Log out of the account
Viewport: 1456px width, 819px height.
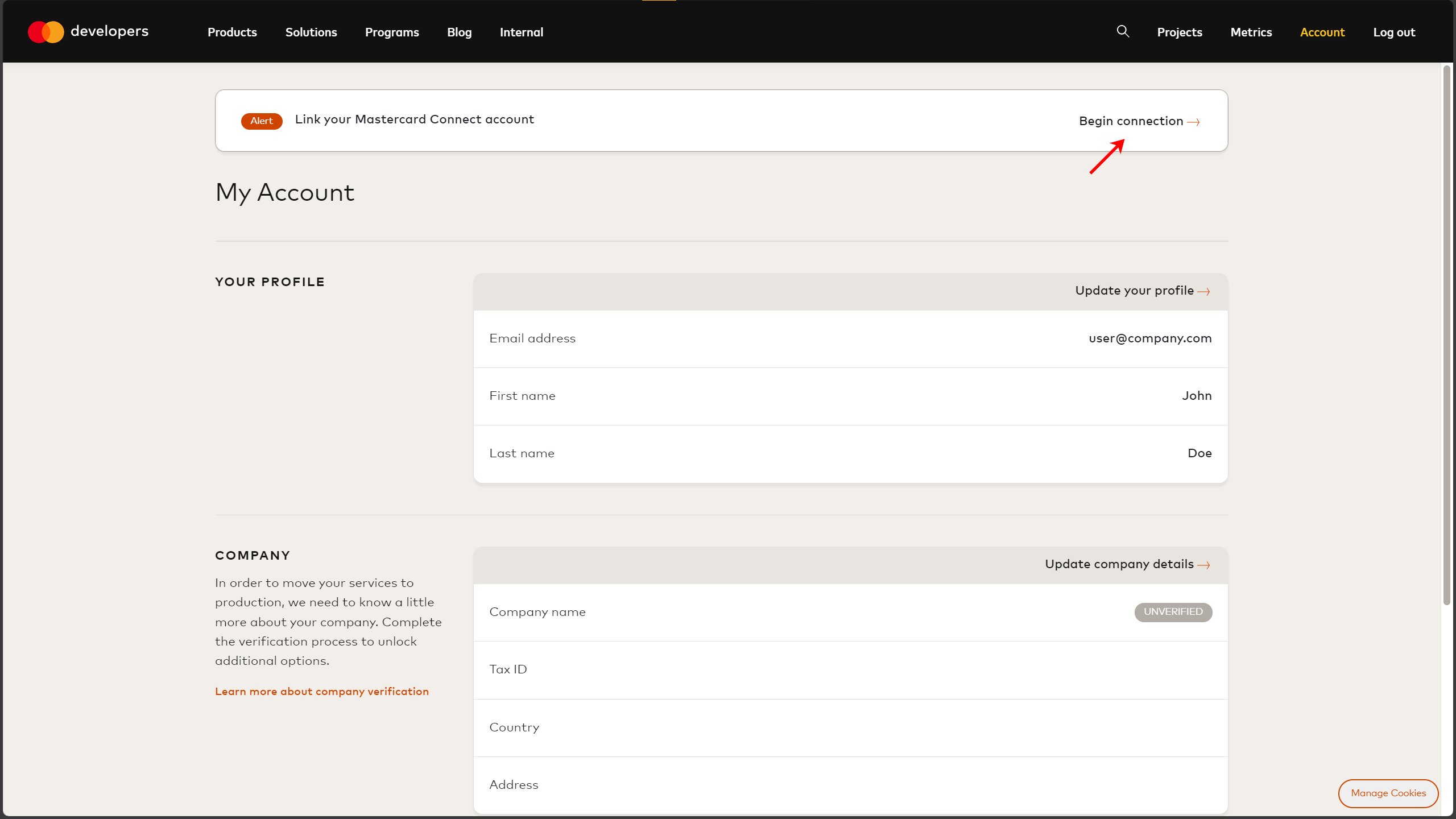1393,32
